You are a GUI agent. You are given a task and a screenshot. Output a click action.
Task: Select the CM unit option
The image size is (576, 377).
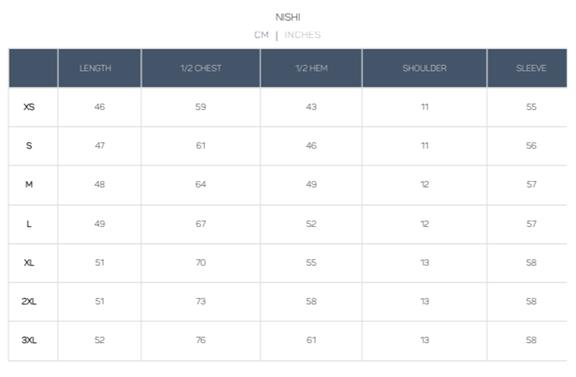click(261, 35)
